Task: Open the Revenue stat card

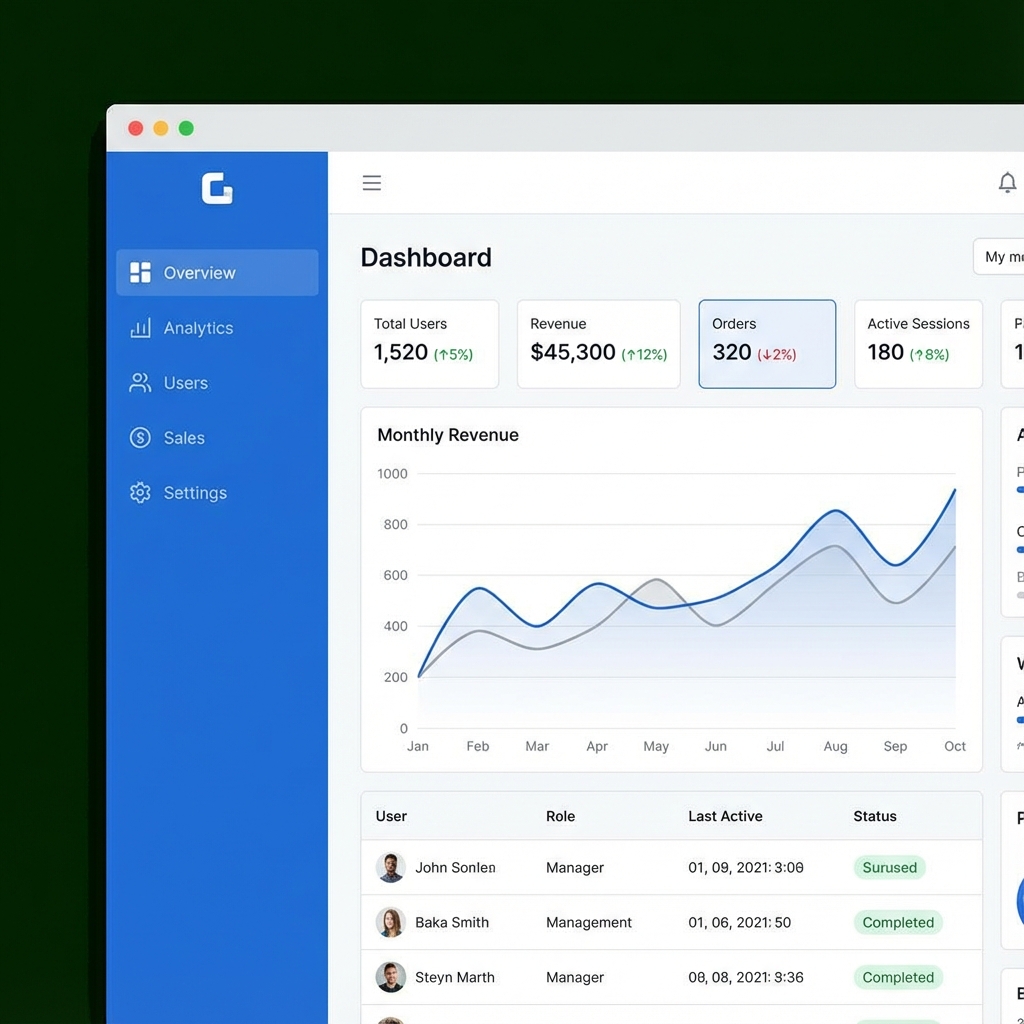Action: click(x=598, y=344)
